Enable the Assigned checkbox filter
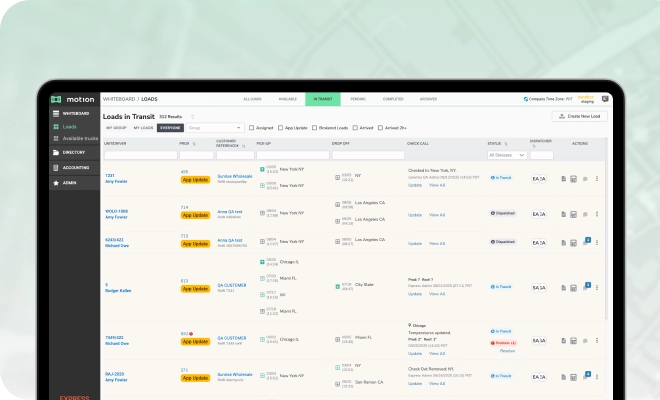The width and height of the screenshot is (660, 400). [x=251, y=128]
